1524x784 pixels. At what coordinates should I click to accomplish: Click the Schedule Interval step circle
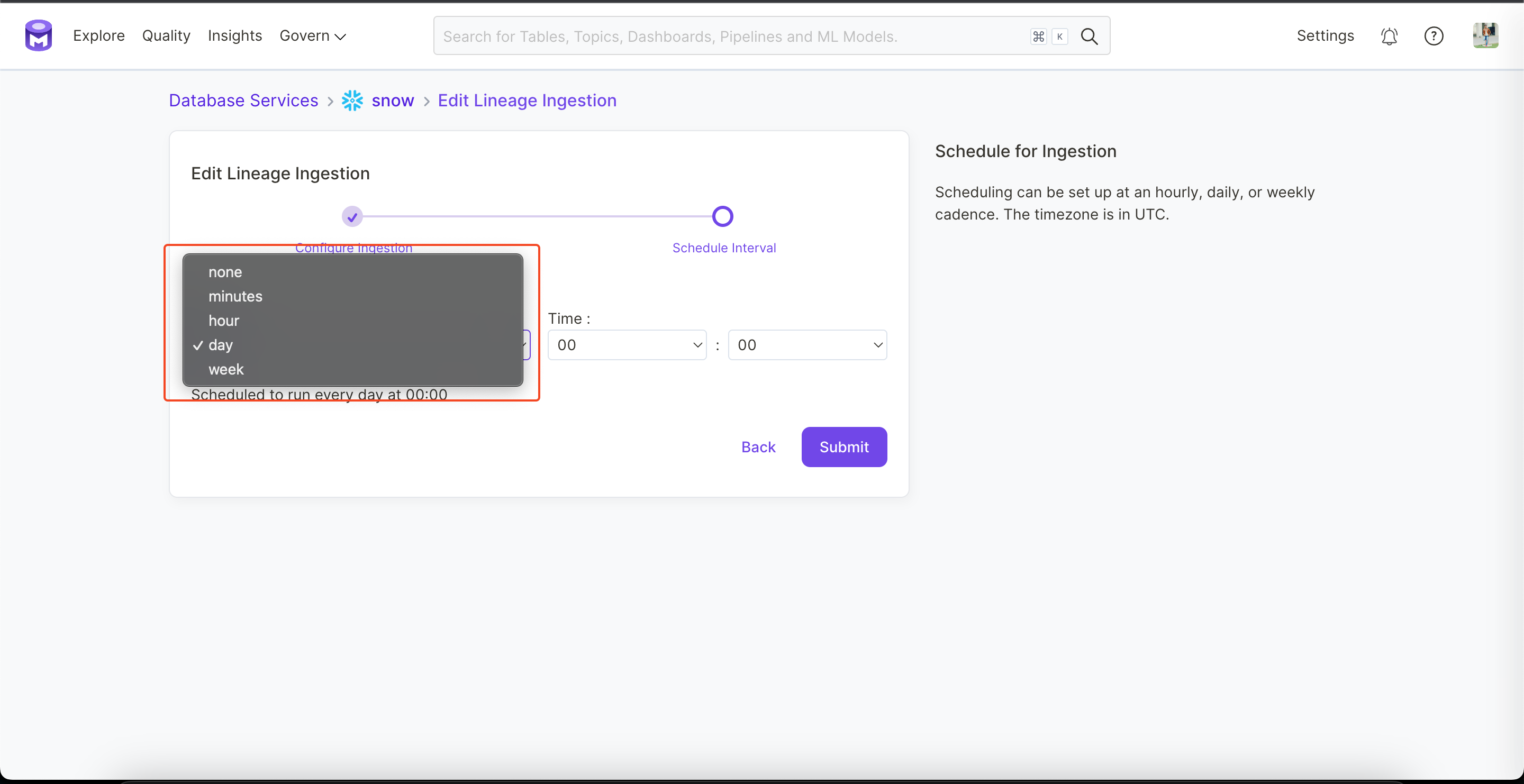tap(722, 216)
